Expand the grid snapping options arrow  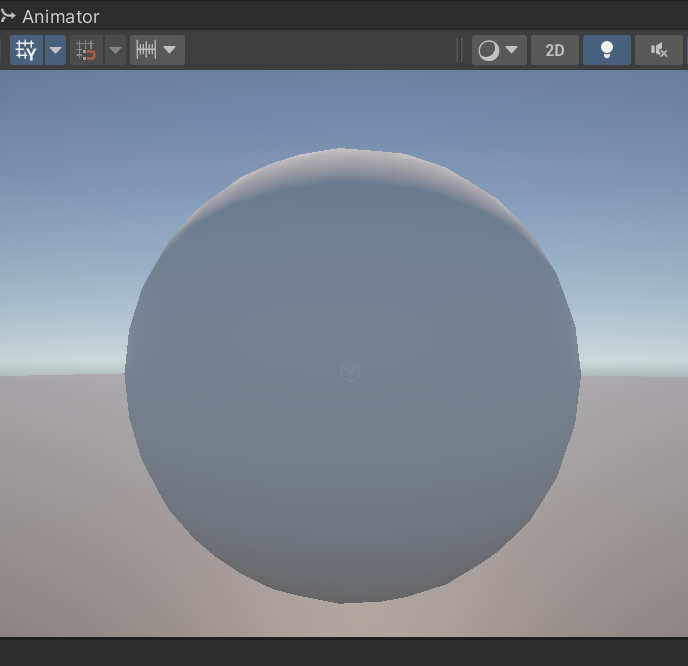click(x=115, y=50)
